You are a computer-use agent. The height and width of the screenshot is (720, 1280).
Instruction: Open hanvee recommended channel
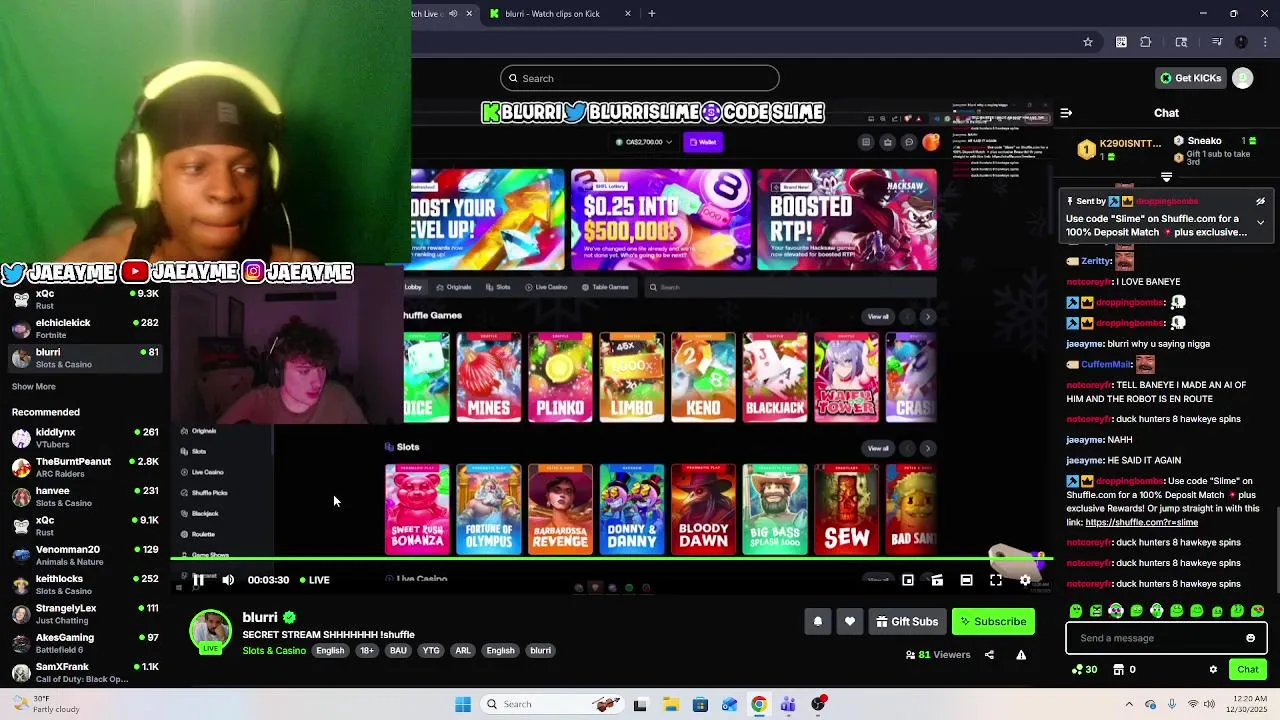tap(85, 497)
